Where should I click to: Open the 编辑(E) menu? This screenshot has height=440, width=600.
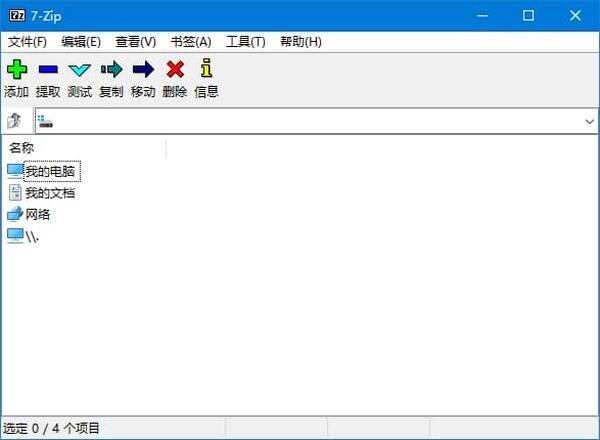81,41
